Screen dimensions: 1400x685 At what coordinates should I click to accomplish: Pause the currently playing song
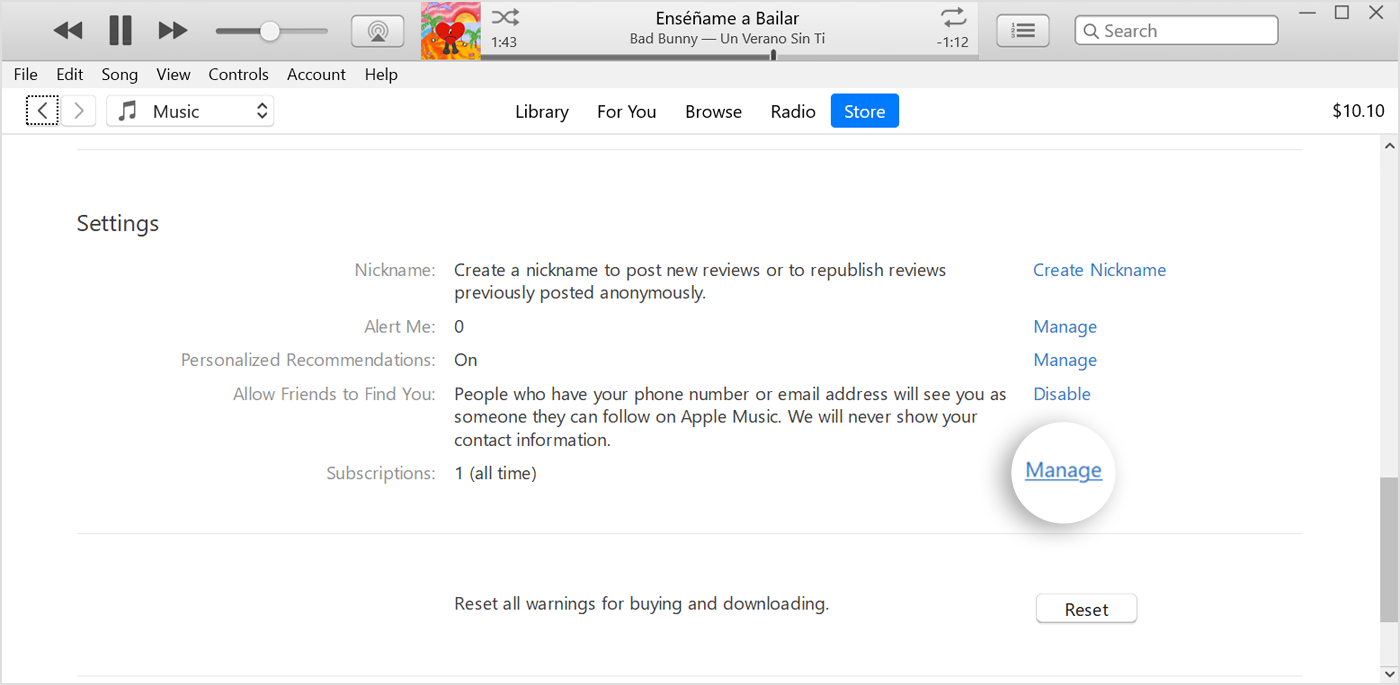click(120, 30)
